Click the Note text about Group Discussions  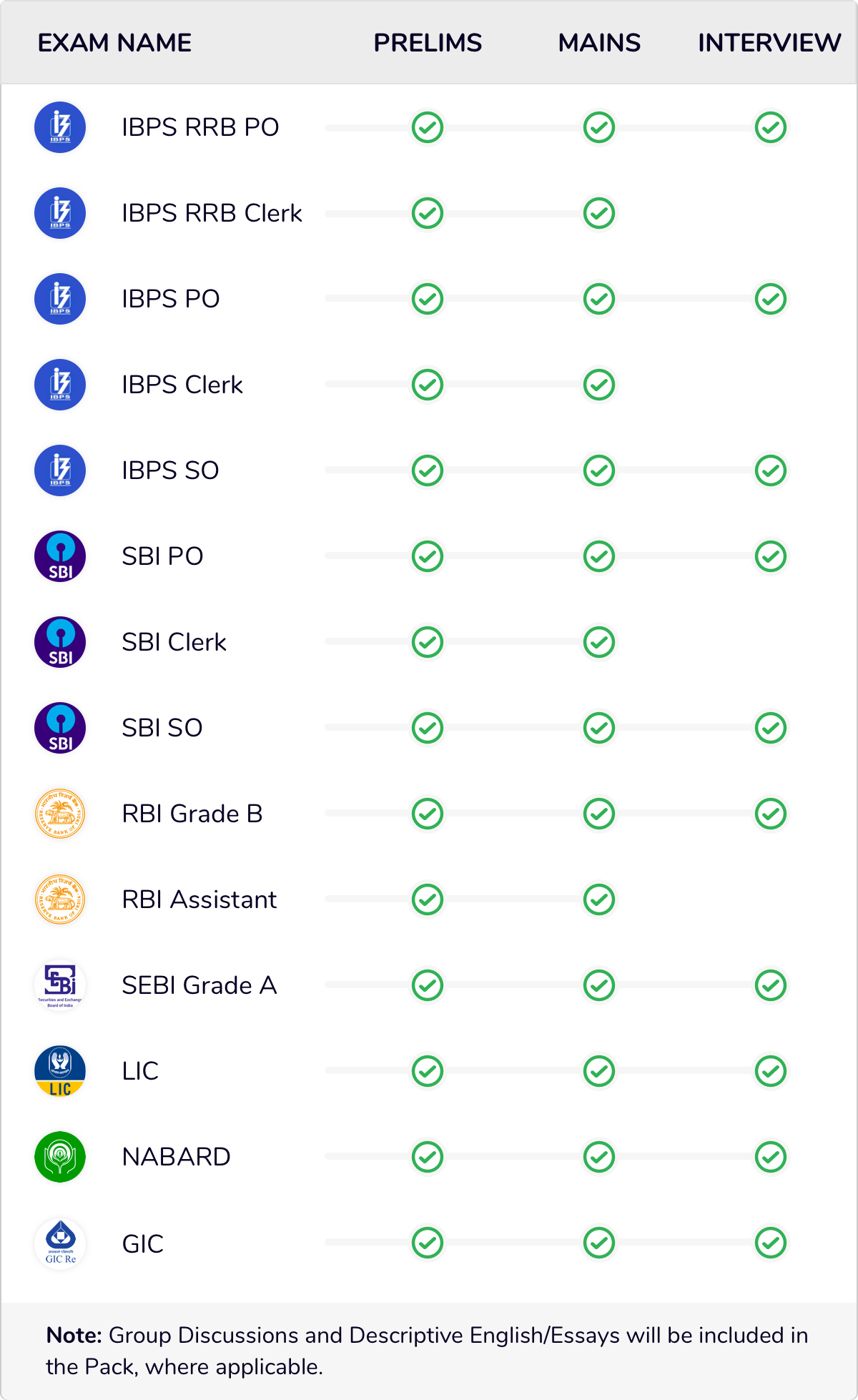(x=427, y=1351)
